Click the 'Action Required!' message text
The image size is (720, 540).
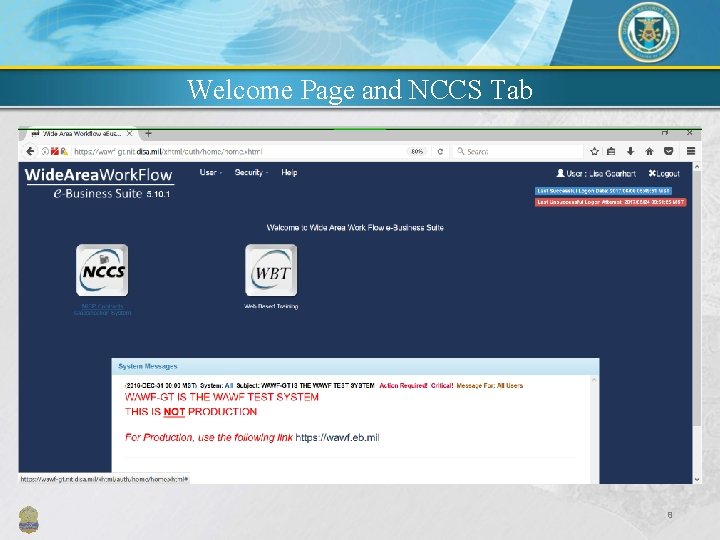[x=403, y=386]
